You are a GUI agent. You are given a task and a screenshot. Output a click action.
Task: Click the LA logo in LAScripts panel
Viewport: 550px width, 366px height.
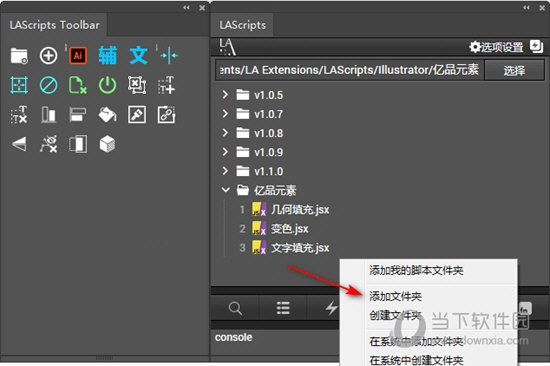coord(227,47)
